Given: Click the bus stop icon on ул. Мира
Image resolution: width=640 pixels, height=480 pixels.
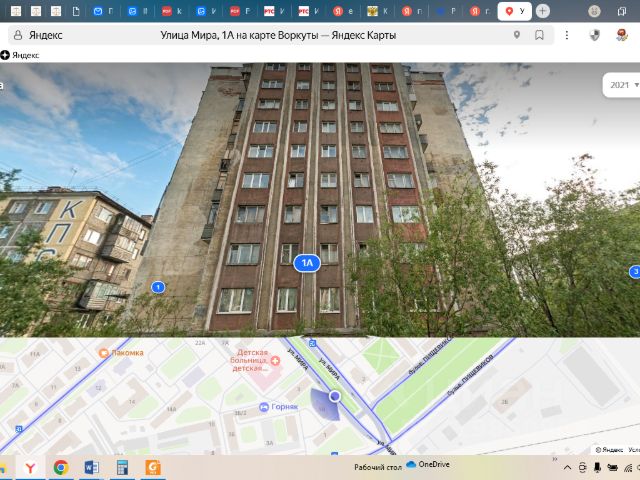Looking at the screenshot, I should click(312, 343).
